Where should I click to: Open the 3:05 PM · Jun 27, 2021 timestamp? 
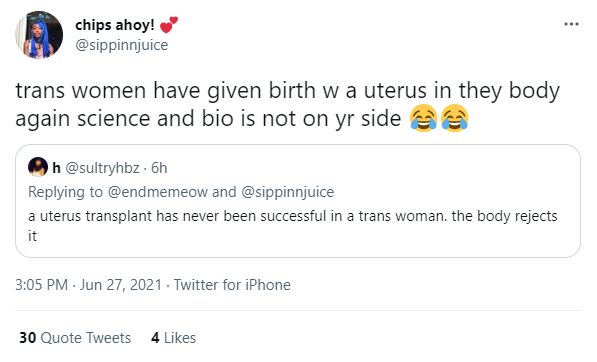click(88, 285)
